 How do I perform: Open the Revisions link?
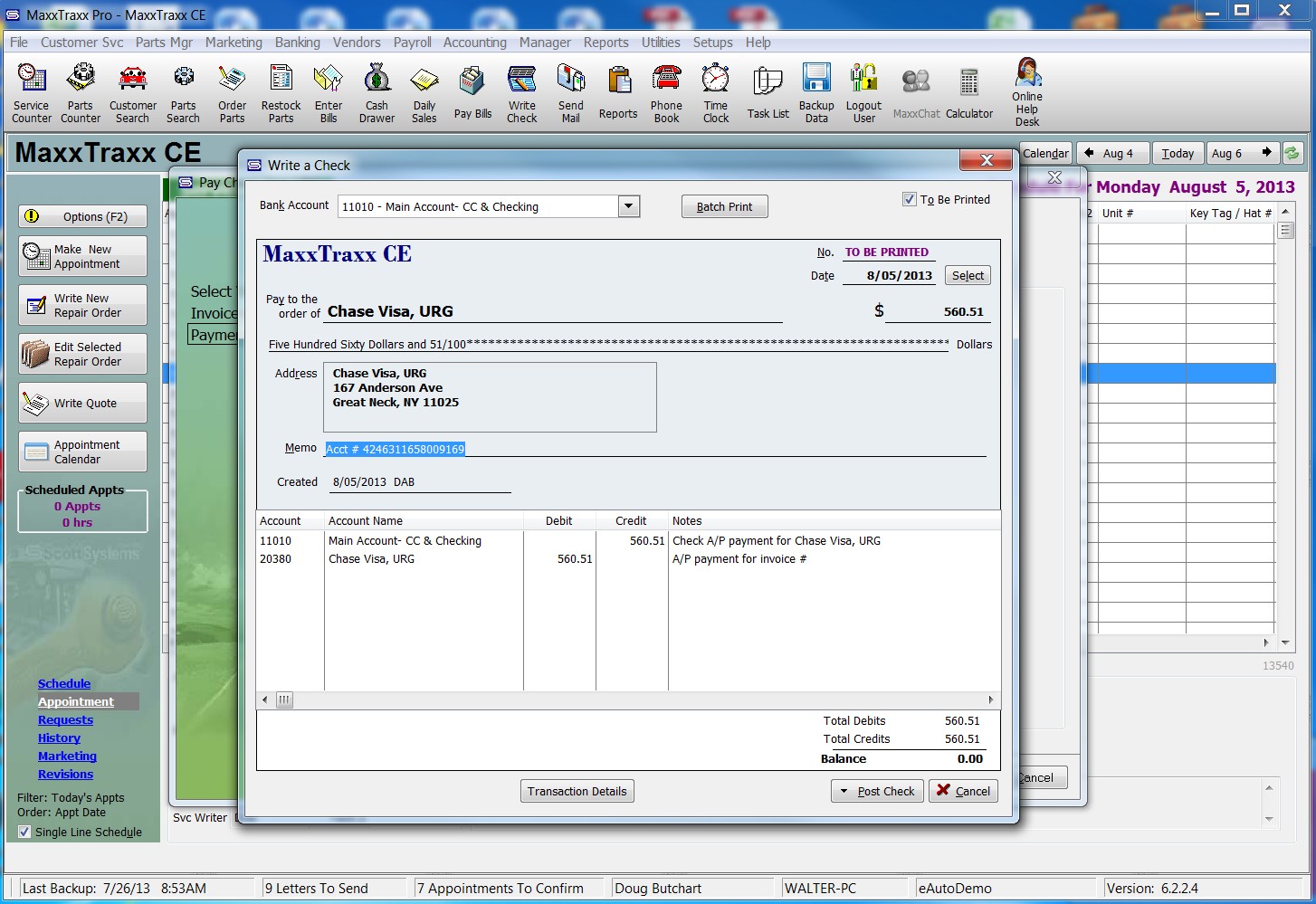pyautogui.click(x=65, y=774)
